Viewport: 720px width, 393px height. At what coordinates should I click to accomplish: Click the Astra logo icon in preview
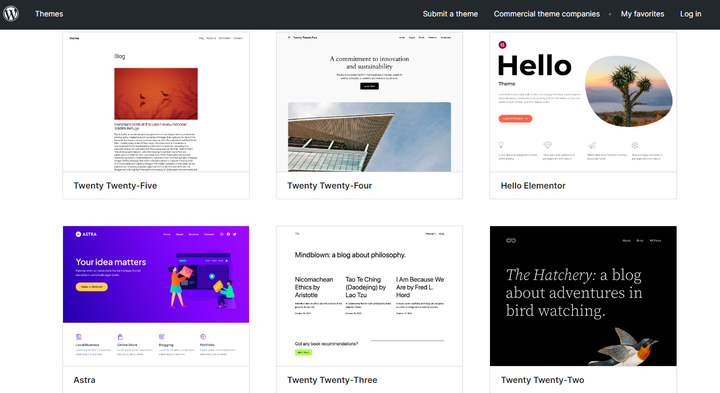(x=78, y=234)
